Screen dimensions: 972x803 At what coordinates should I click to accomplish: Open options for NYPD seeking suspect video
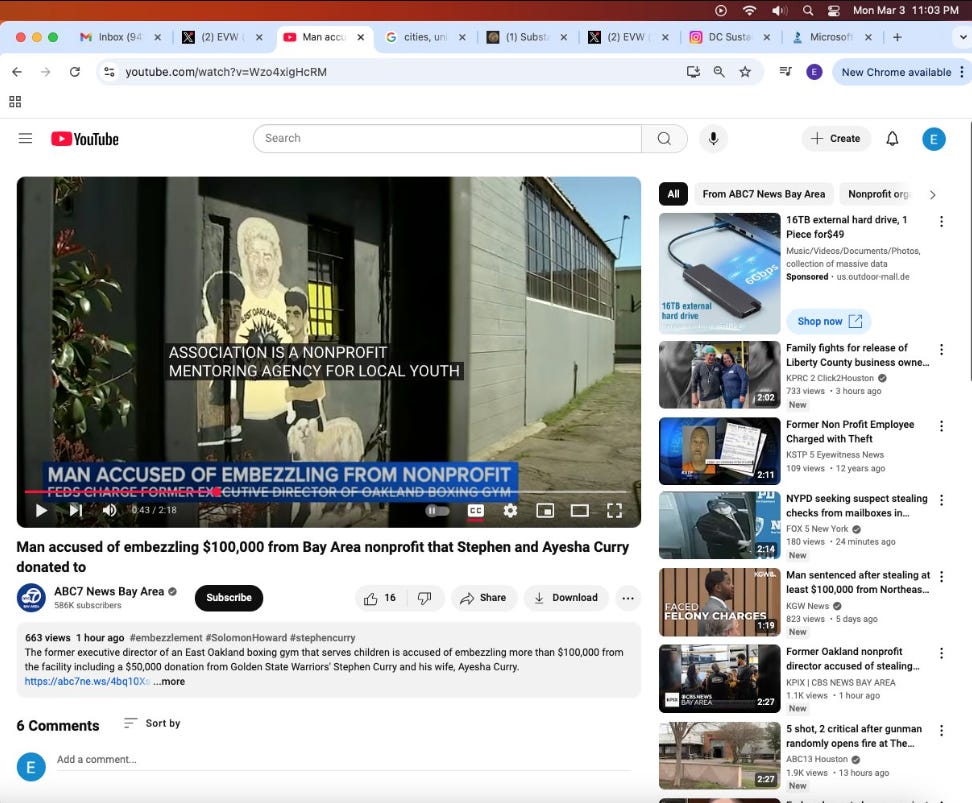[x=941, y=500]
